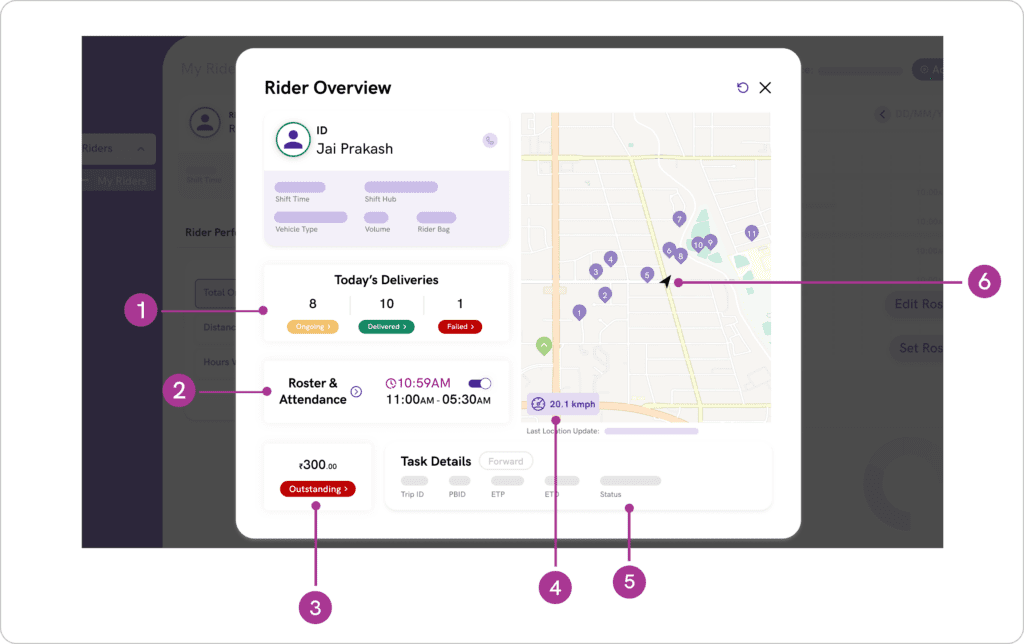Viewport: 1024px width, 644px height.
Task: Open the Failed deliveries list
Action: [x=460, y=327]
